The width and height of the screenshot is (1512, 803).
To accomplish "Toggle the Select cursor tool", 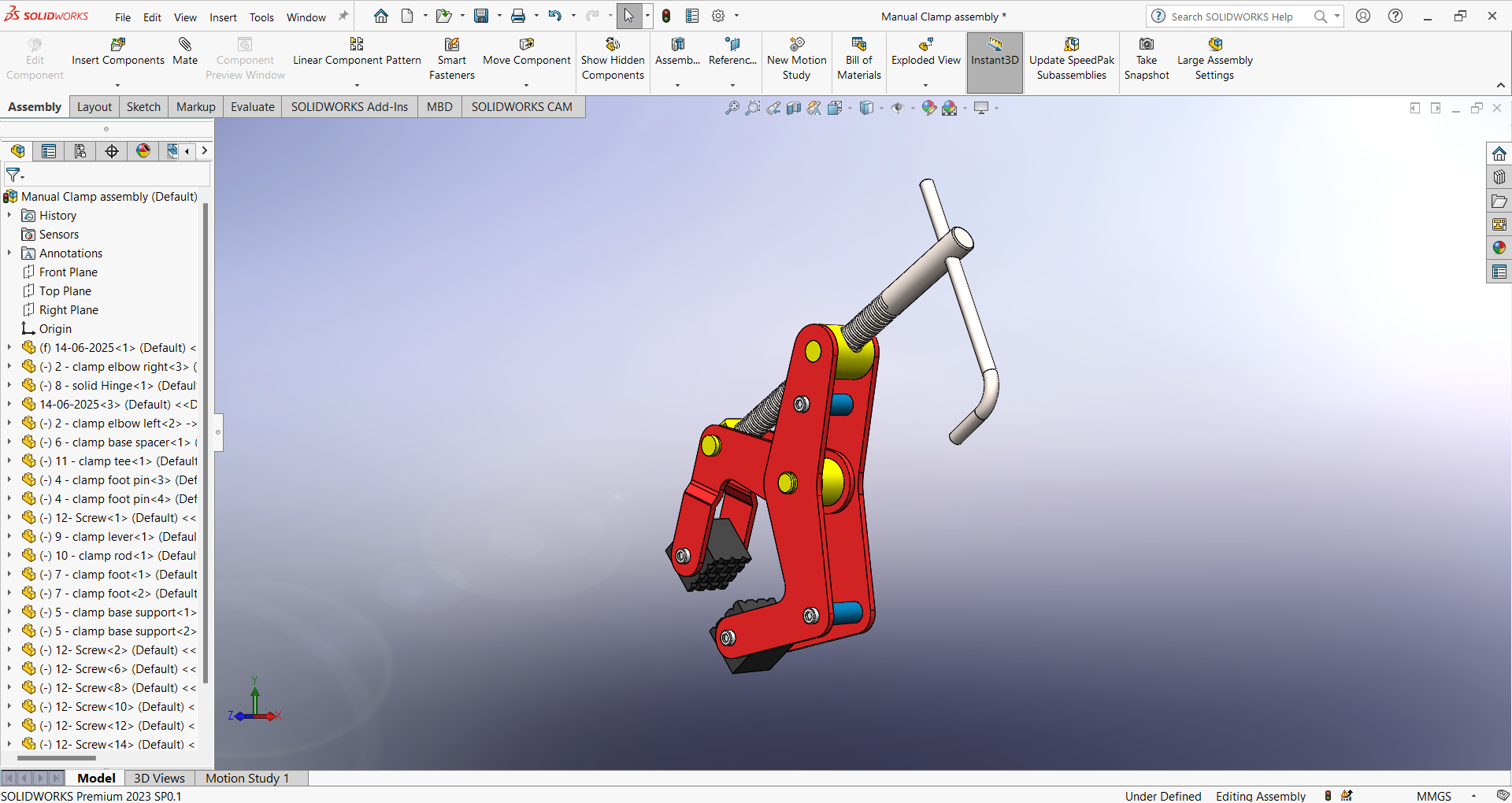I will click(x=628, y=16).
